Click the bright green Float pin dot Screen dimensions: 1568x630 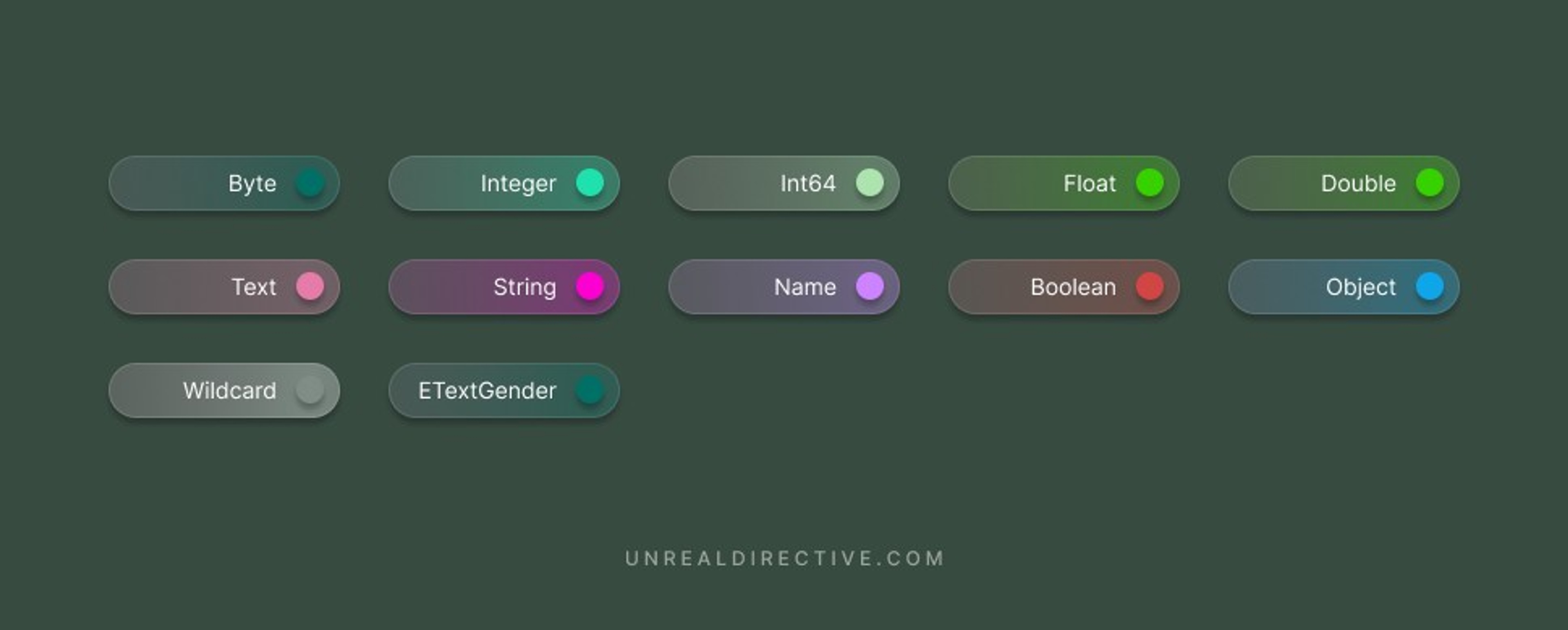1150,183
